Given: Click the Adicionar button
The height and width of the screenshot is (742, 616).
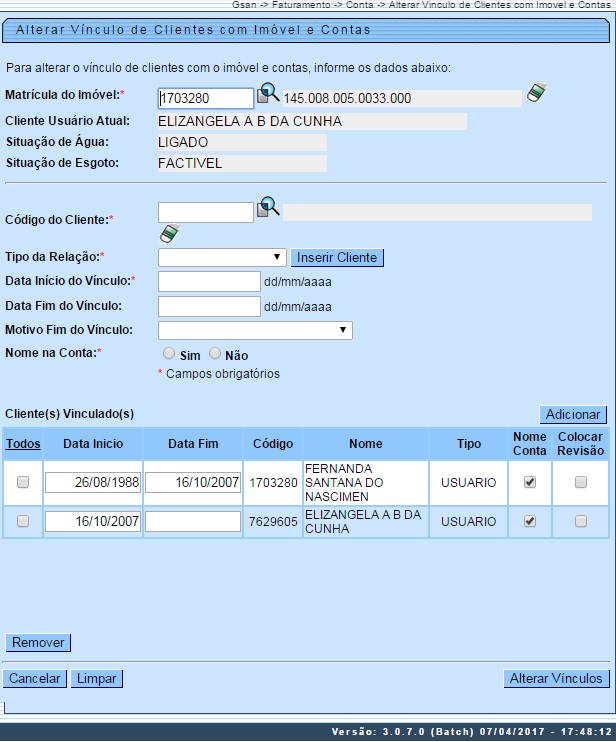Looking at the screenshot, I should (x=573, y=414).
